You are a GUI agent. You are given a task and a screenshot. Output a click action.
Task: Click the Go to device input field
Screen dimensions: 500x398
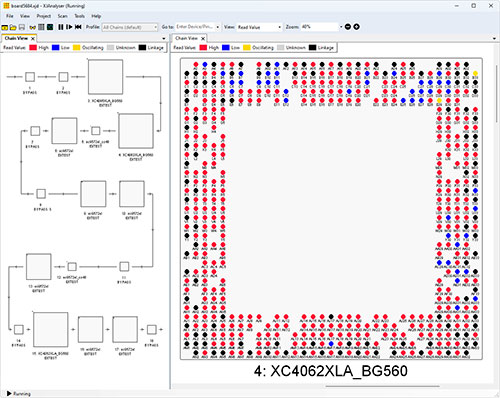click(195, 27)
